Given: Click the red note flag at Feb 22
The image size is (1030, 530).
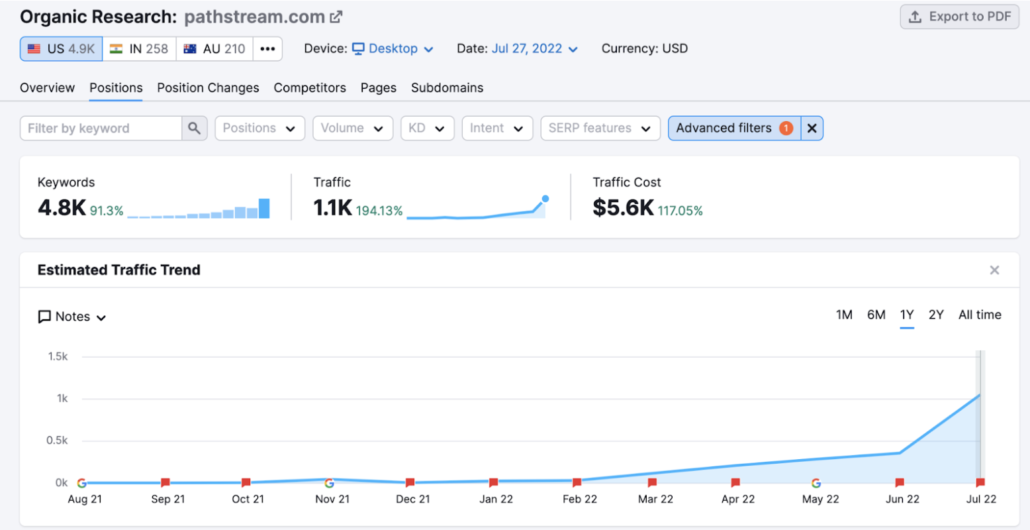Looking at the screenshot, I should coord(577,483).
